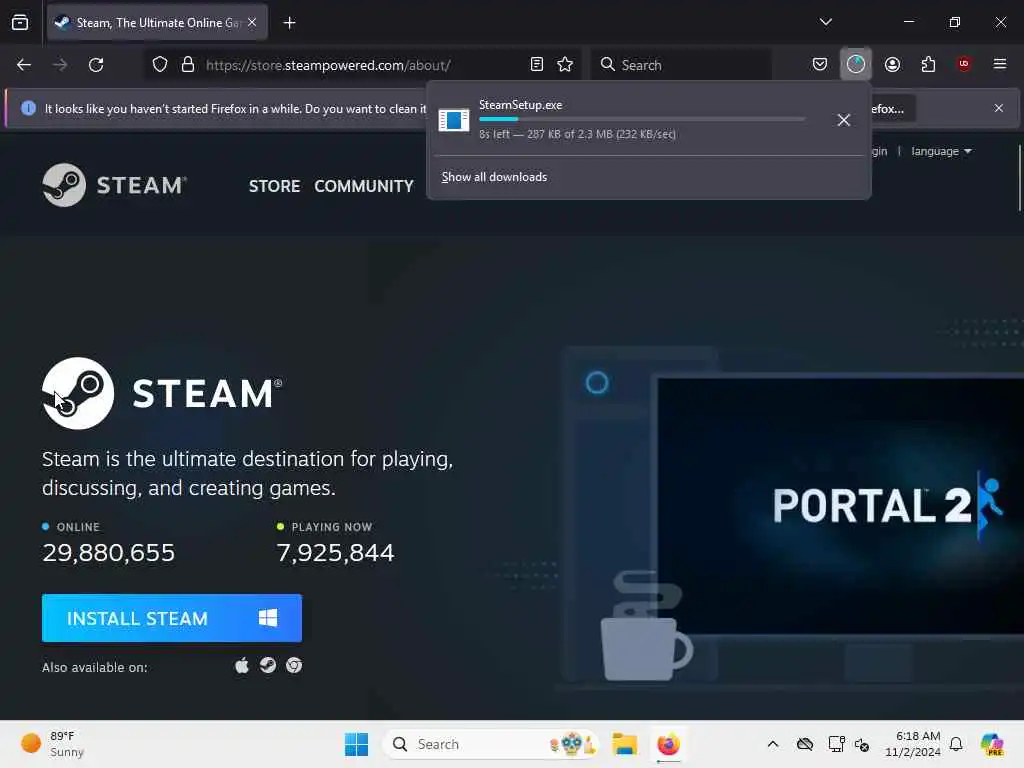Image resolution: width=1024 pixels, height=768 pixels.
Task: Open the notifications bell
Action: click(956, 744)
